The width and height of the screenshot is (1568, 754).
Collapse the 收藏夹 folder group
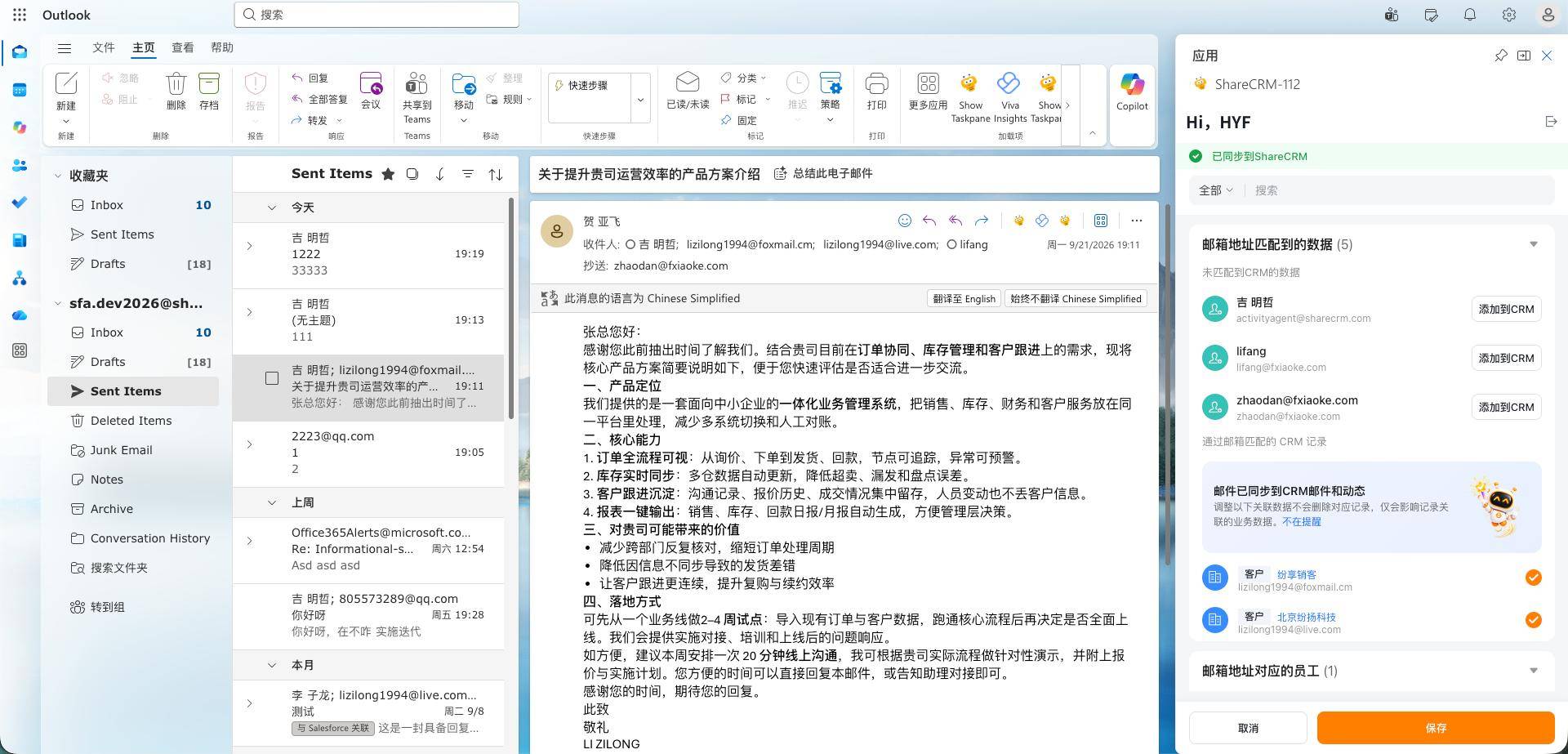(x=58, y=176)
